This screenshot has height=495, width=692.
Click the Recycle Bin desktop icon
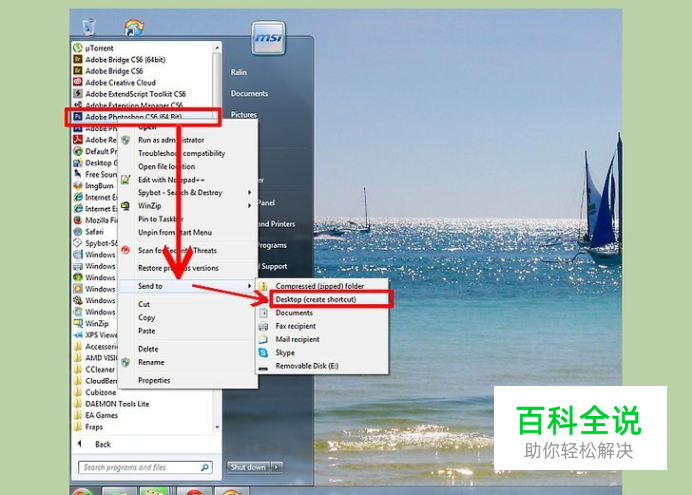click(89, 26)
